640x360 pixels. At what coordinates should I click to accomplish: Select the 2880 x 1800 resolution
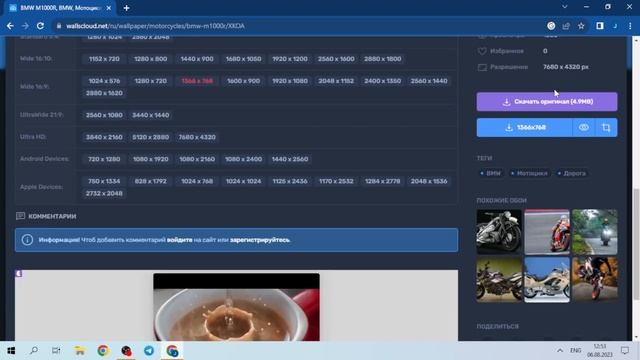point(382,59)
